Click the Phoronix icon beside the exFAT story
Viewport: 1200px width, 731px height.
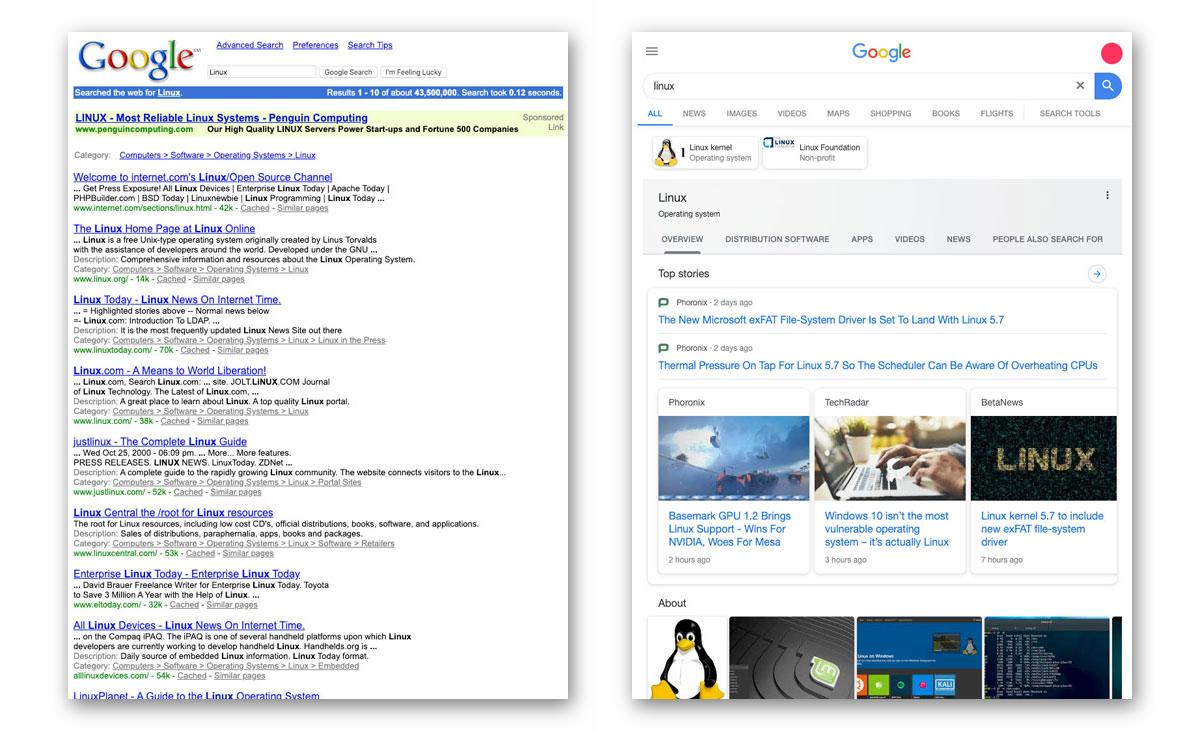[663, 302]
